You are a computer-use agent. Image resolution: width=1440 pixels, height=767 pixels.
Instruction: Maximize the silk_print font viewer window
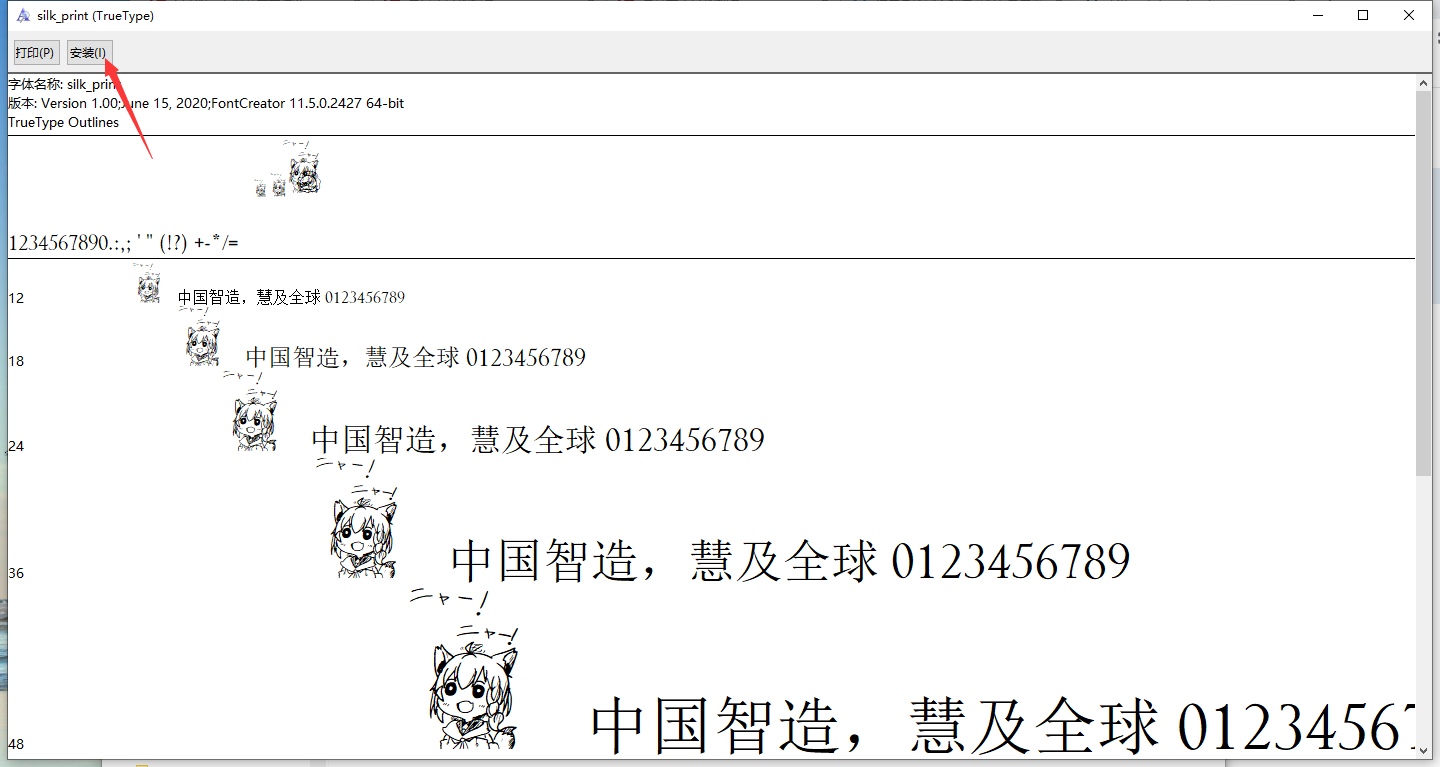(x=1363, y=15)
